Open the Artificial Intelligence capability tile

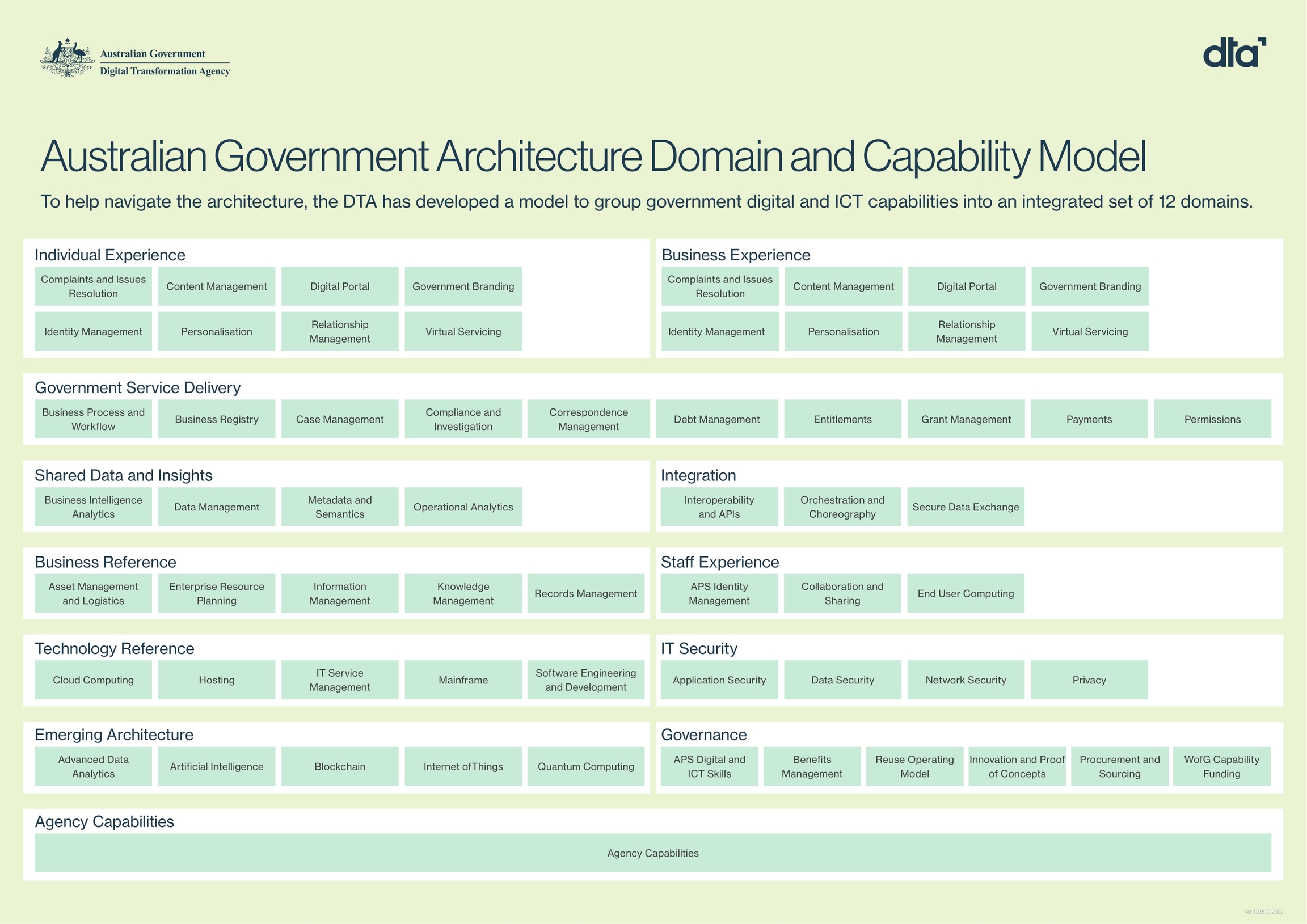[216, 766]
